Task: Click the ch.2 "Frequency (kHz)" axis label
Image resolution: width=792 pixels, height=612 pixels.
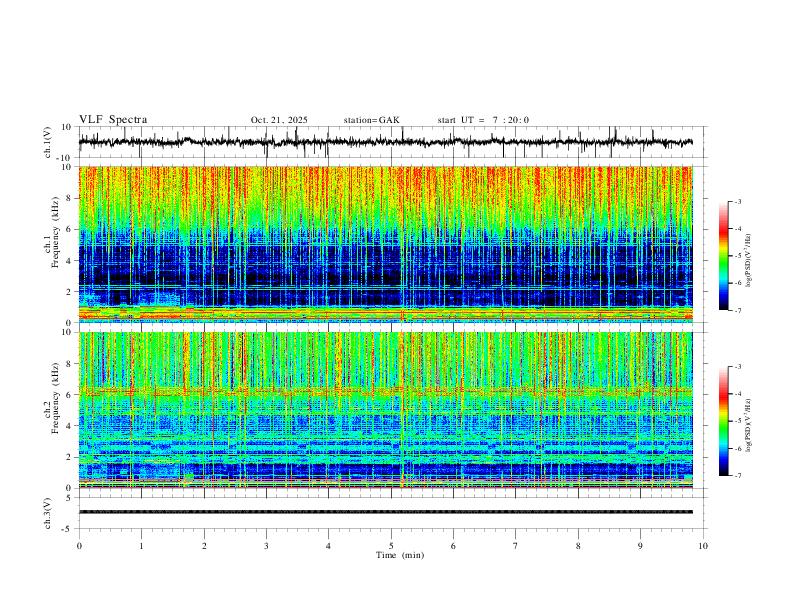Action: [x=56, y=398]
